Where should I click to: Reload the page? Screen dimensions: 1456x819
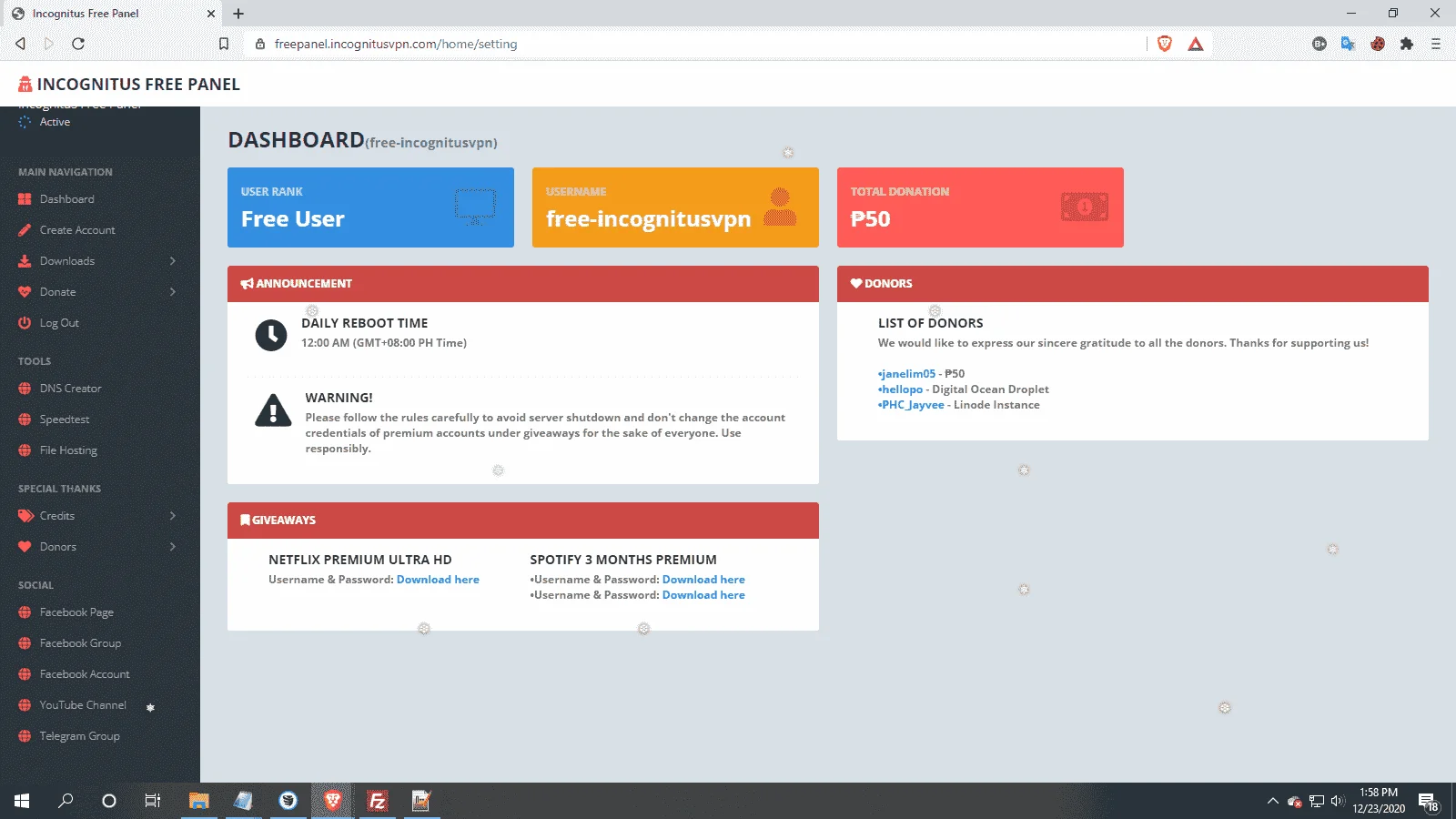pyautogui.click(x=78, y=44)
